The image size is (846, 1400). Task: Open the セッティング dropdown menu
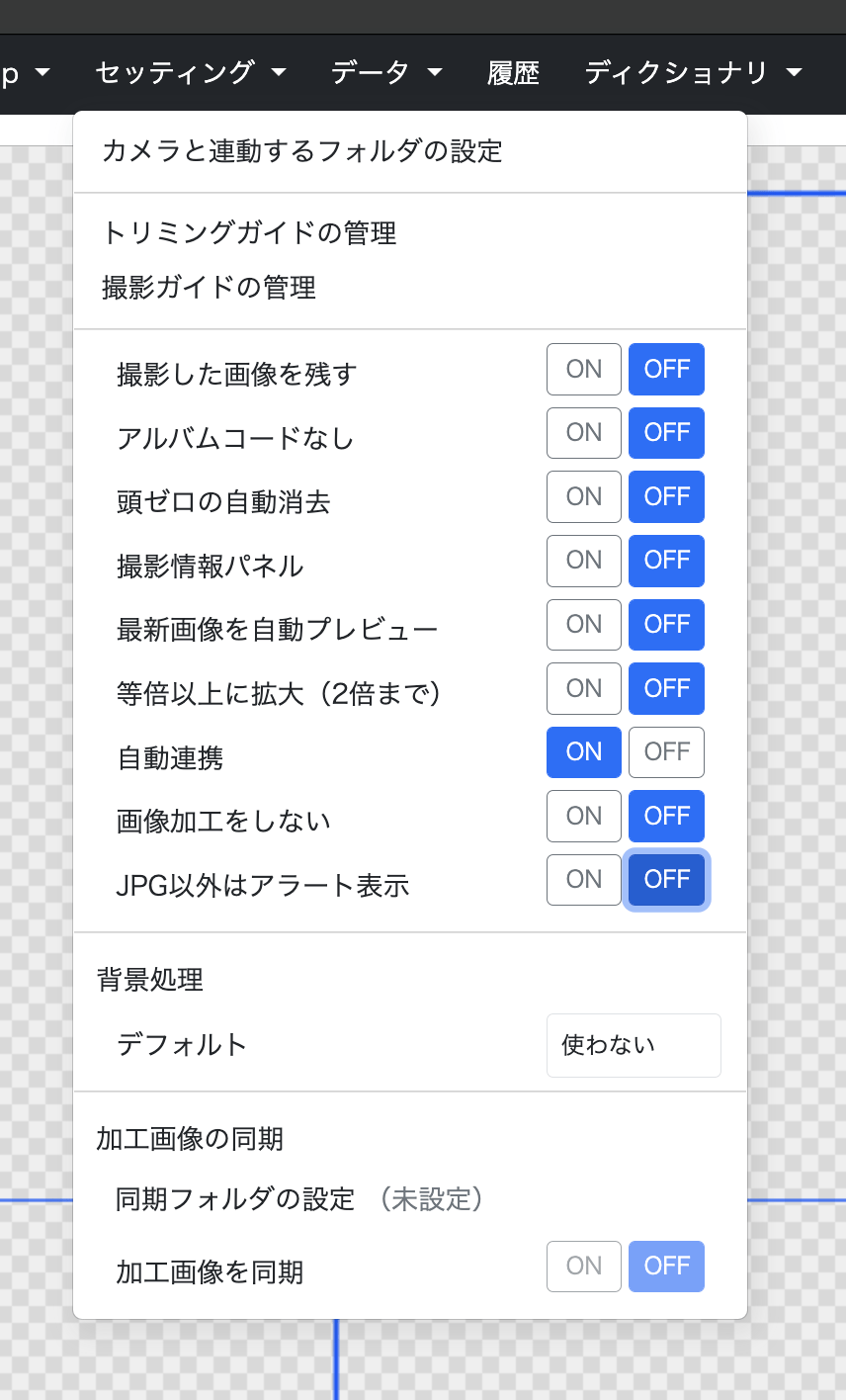[191, 72]
